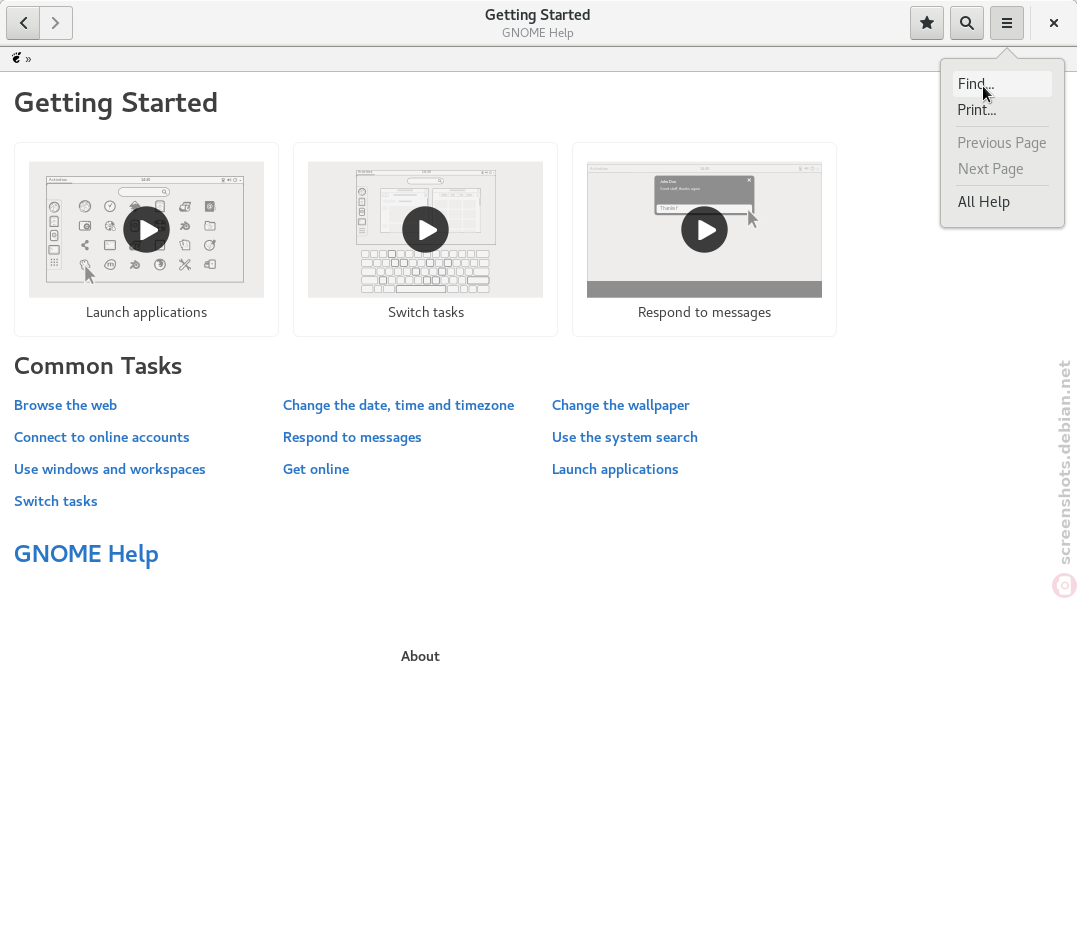Choose Find... from the menu
1077x947 pixels.
tap(1002, 84)
